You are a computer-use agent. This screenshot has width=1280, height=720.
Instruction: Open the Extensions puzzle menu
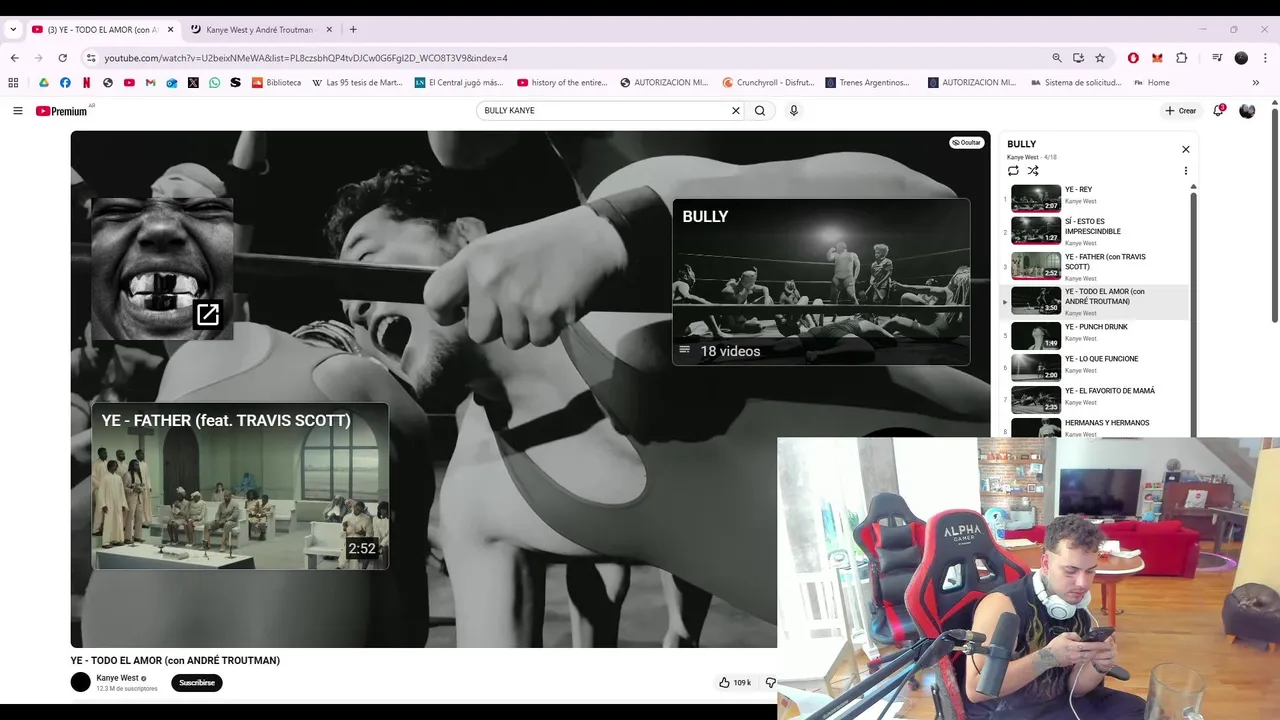(1181, 58)
